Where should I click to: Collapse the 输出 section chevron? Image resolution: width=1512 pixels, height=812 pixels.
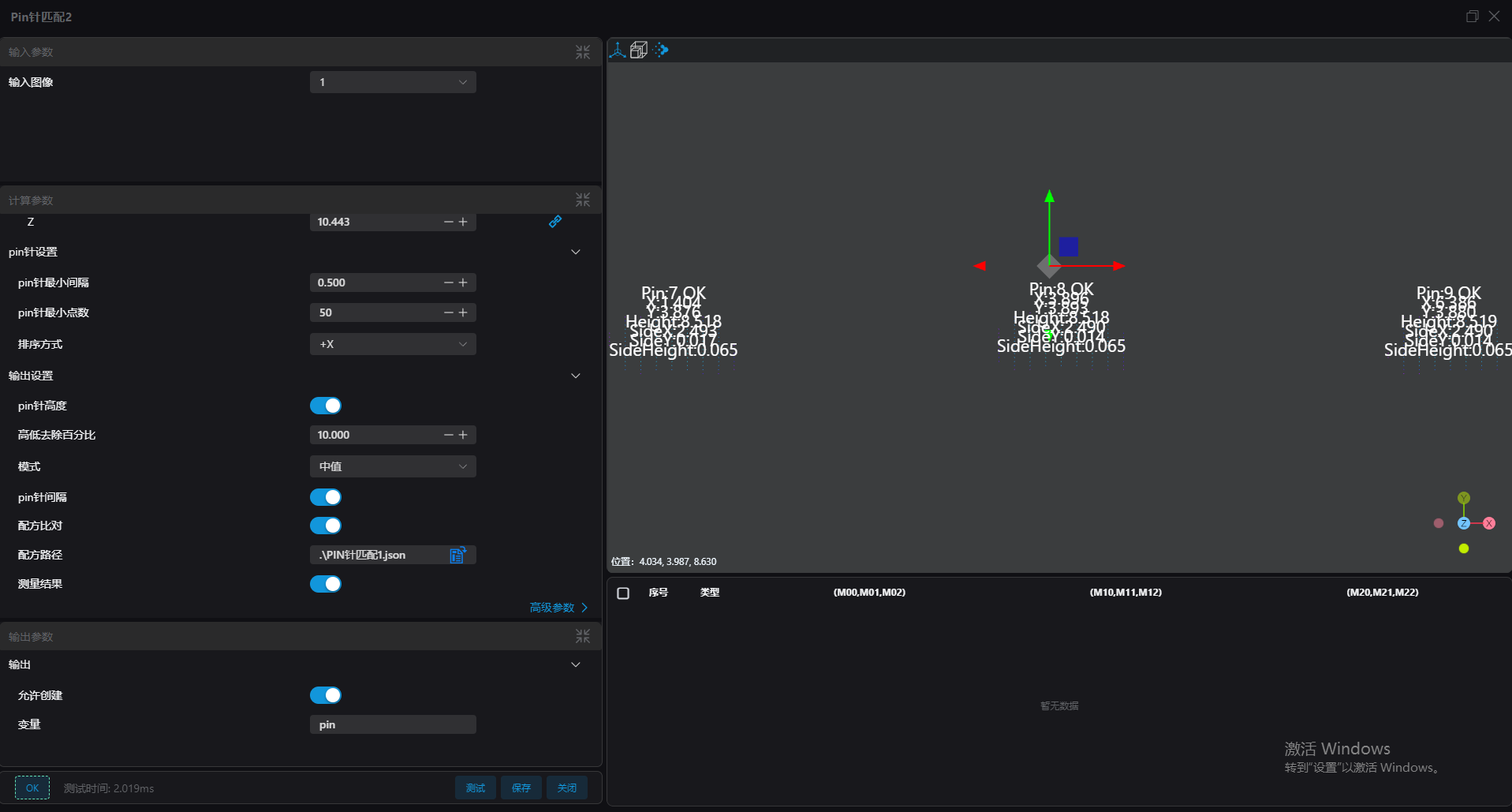(576, 664)
